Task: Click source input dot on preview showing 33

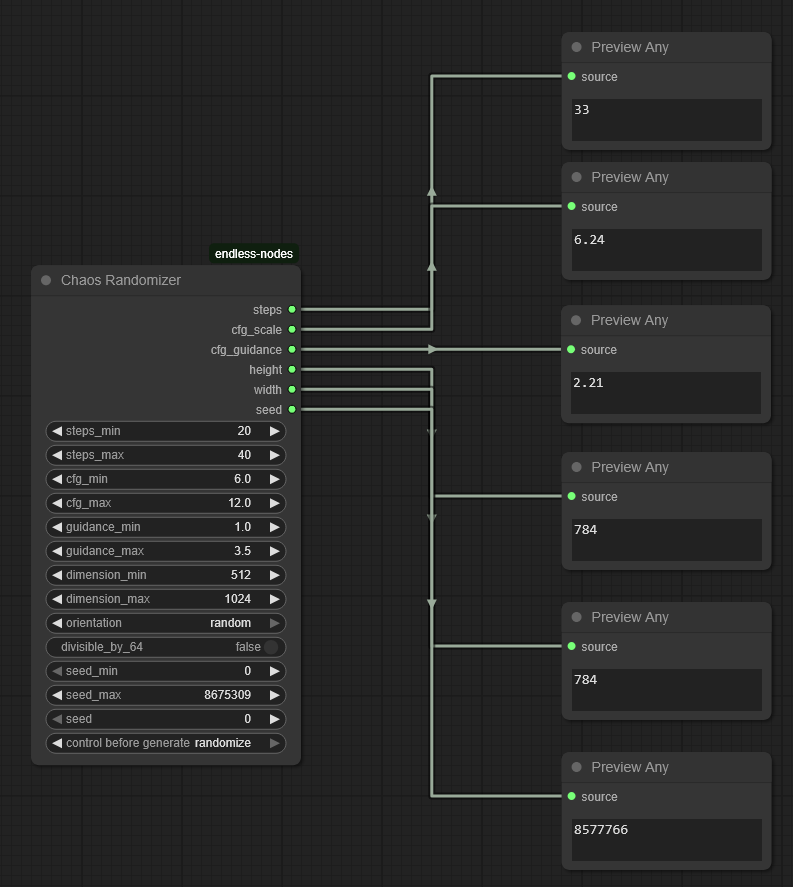Action: (x=572, y=77)
